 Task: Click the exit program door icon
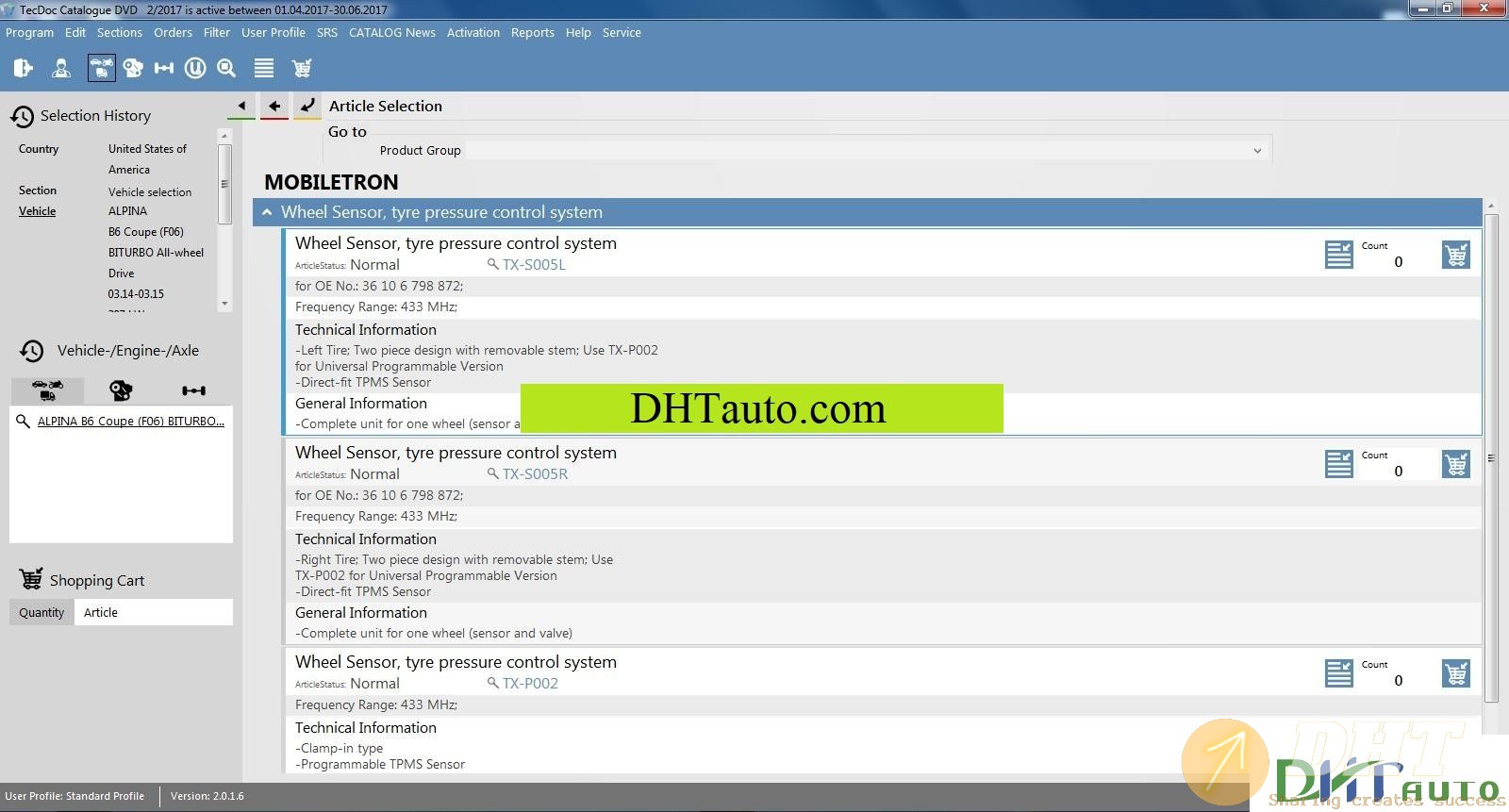coord(24,68)
